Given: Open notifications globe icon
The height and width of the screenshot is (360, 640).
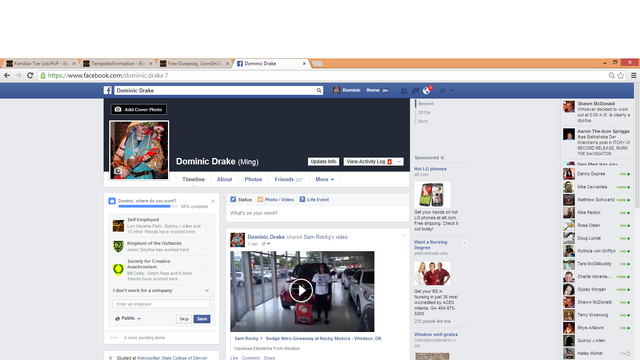Looking at the screenshot, I should click(x=427, y=91).
